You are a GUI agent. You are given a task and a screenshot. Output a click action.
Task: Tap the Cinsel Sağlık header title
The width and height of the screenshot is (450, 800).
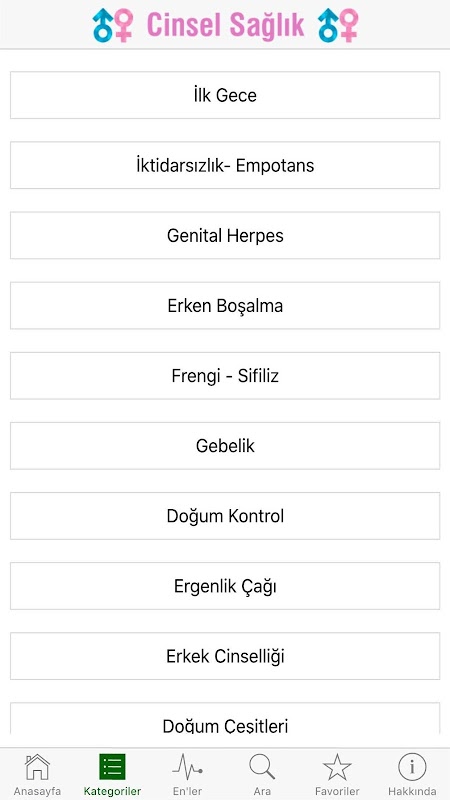click(226, 26)
